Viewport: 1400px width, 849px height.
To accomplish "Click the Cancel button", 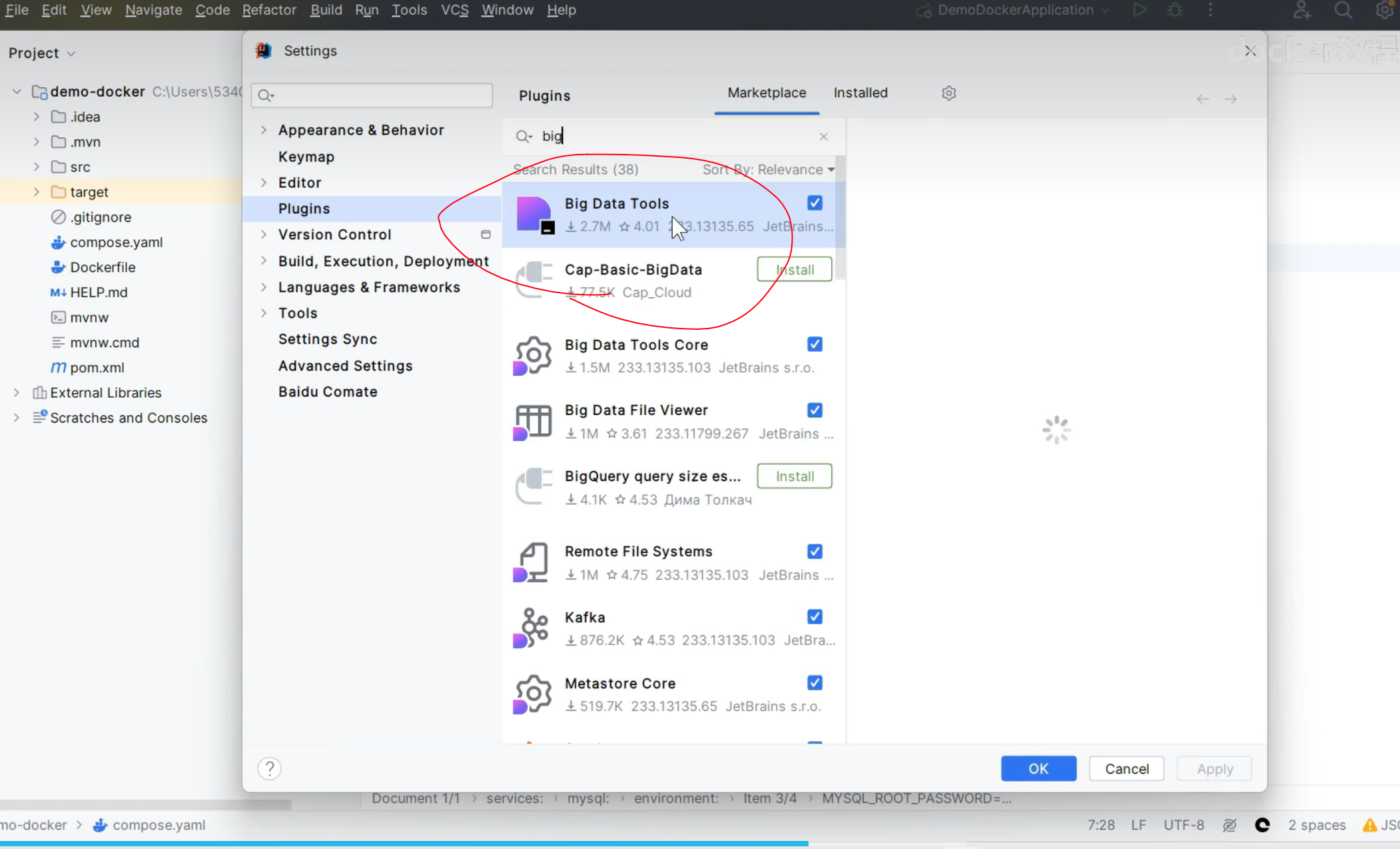I will pyautogui.click(x=1127, y=768).
